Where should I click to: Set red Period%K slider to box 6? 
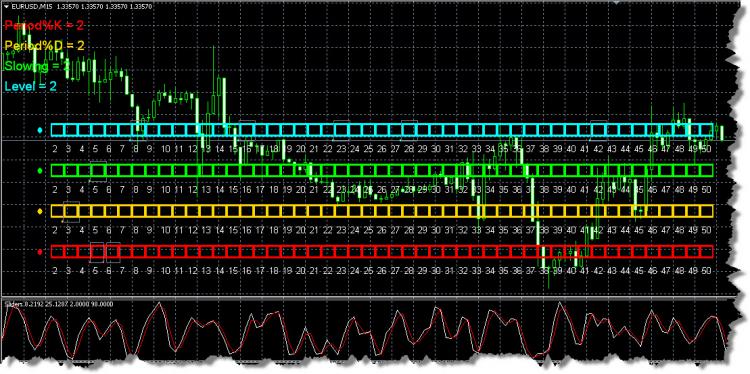tap(111, 252)
